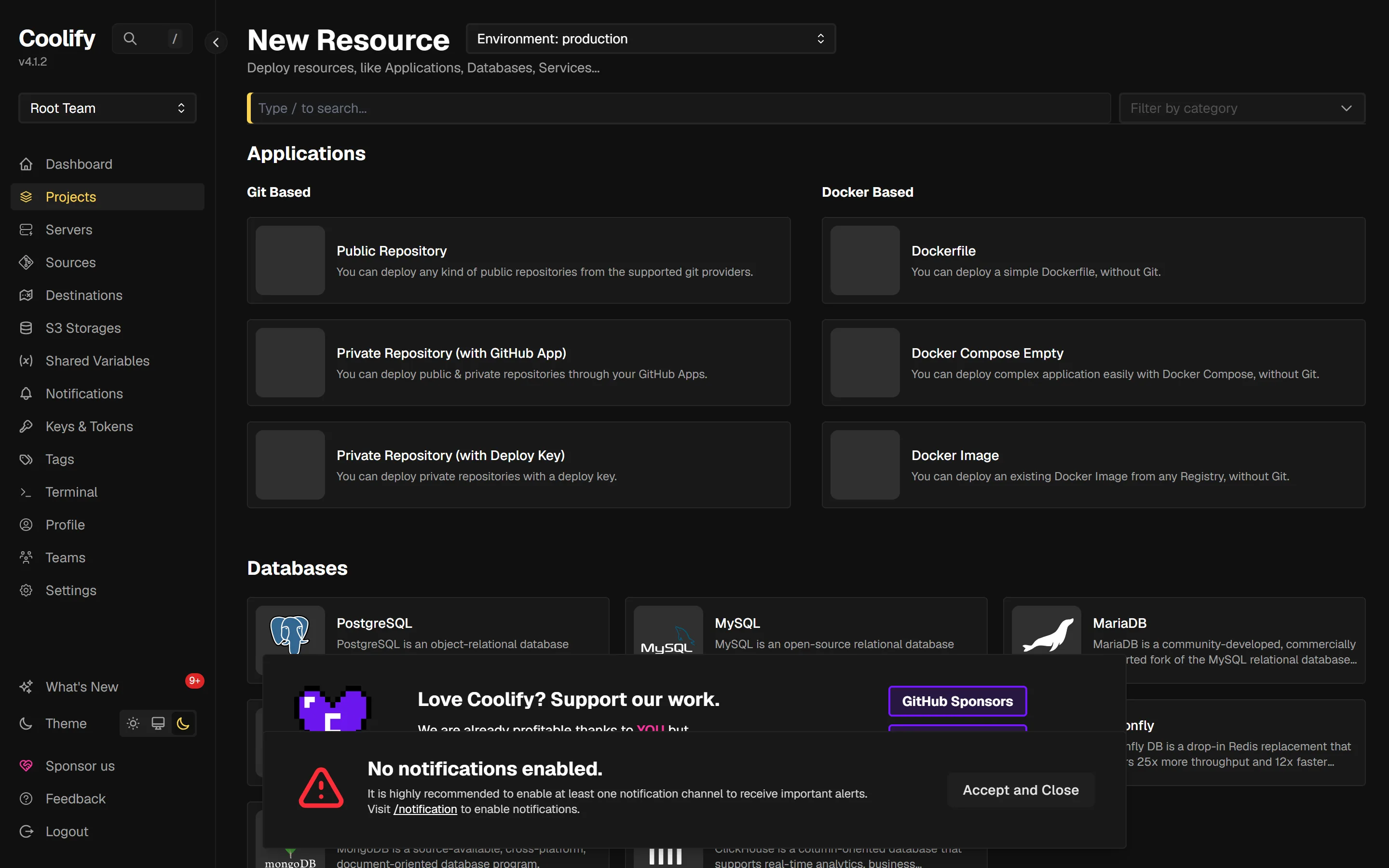1389x868 pixels.
Task: Click the search magnifier icon
Action: point(130,39)
